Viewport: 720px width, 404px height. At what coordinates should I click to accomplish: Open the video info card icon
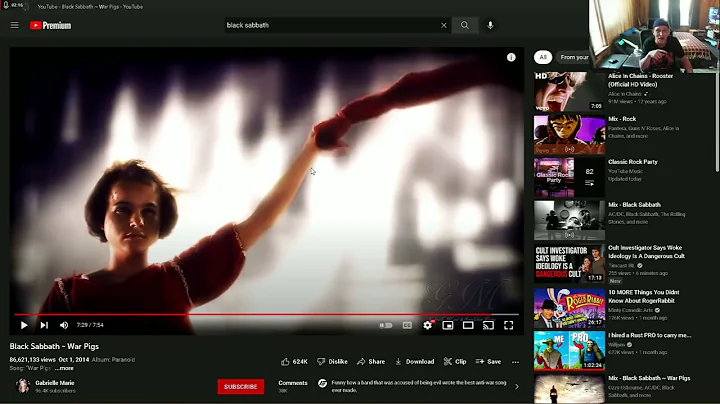click(x=511, y=57)
